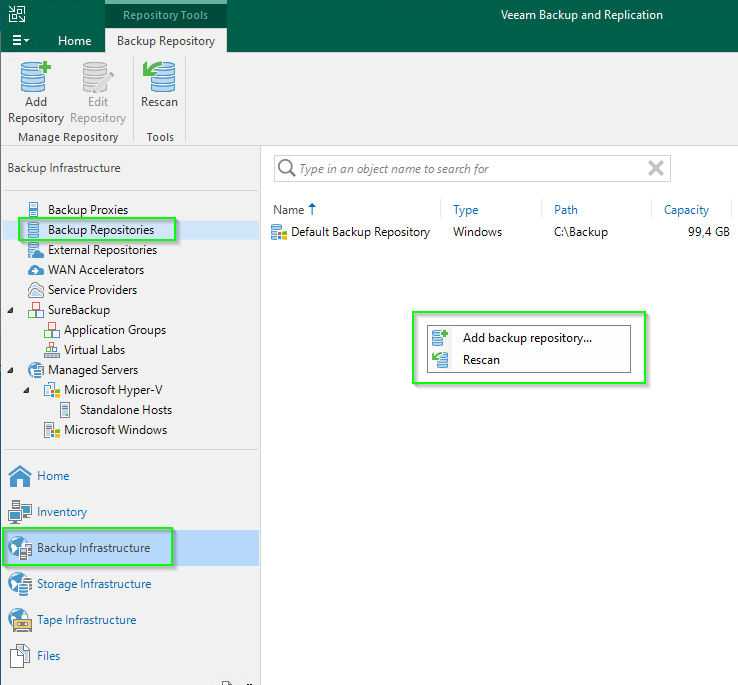Image resolution: width=738 pixels, height=685 pixels.
Task: Click the context menu add repository icon
Action: pyautogui.click(x=440, y=338)
